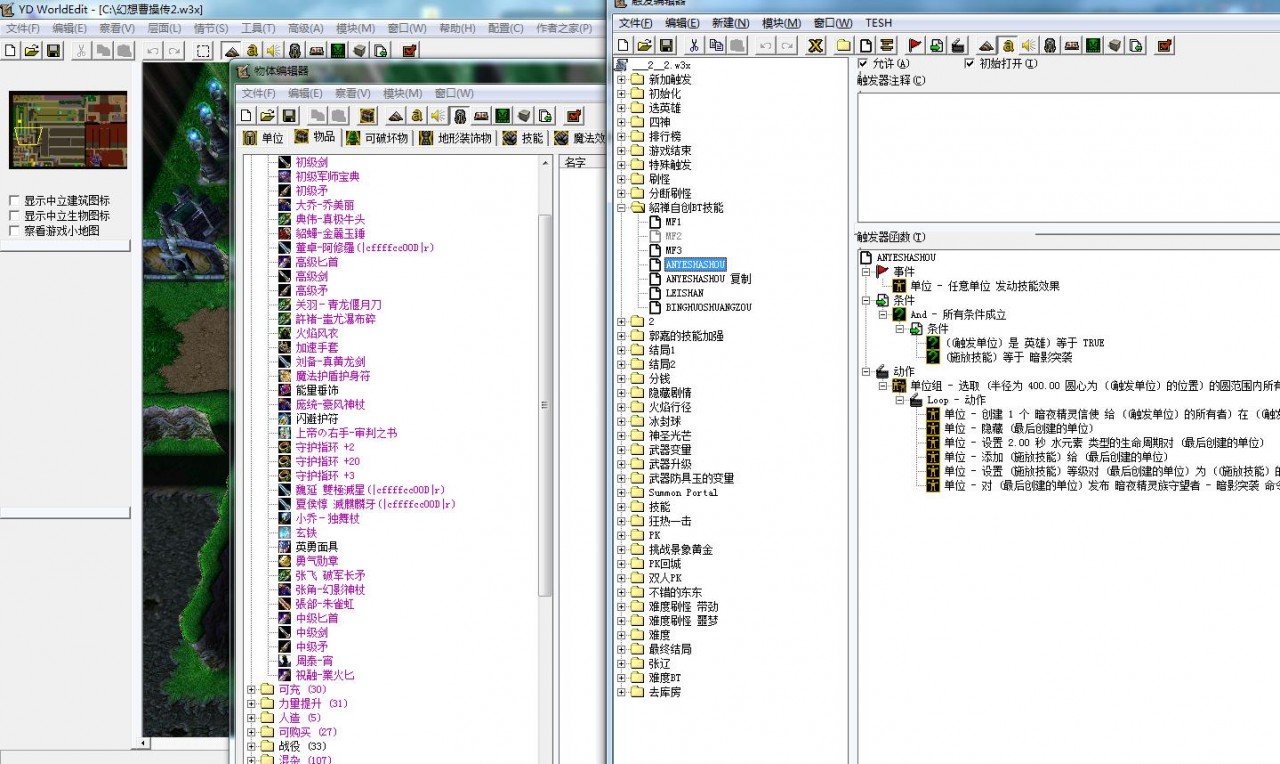Expand the 郭嘉的技能加强 folder
1280x764 pixels.
point(622,336)
